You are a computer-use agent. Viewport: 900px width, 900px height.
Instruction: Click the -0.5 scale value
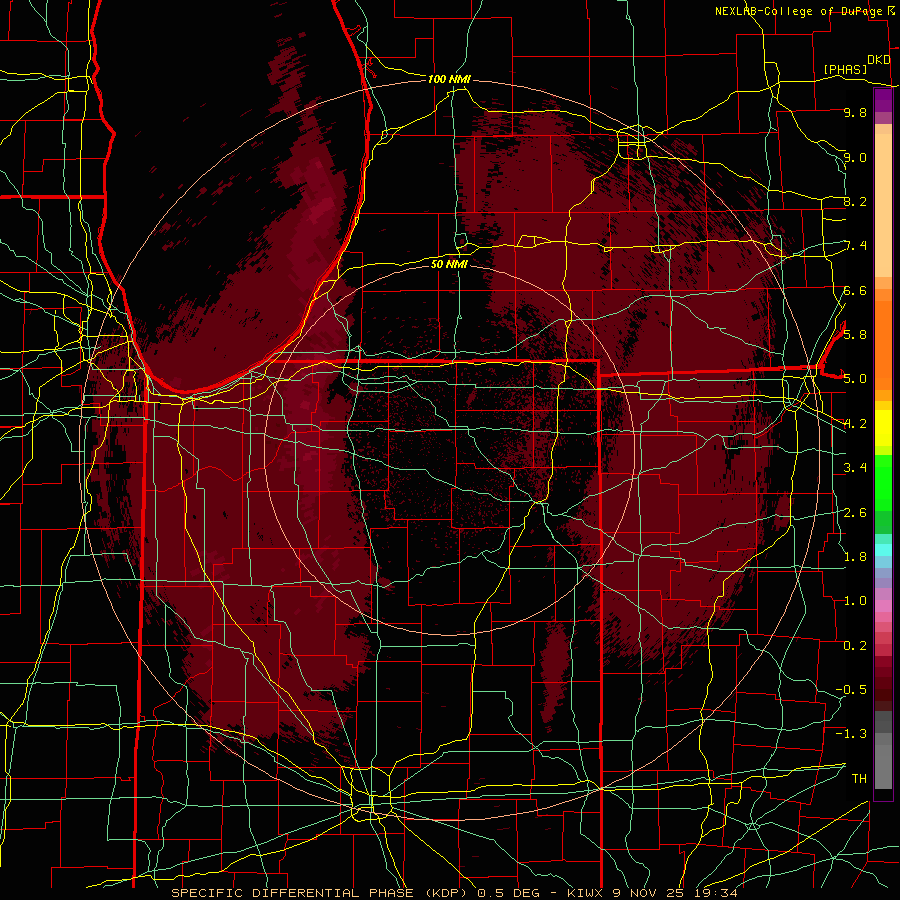[851, 690]
